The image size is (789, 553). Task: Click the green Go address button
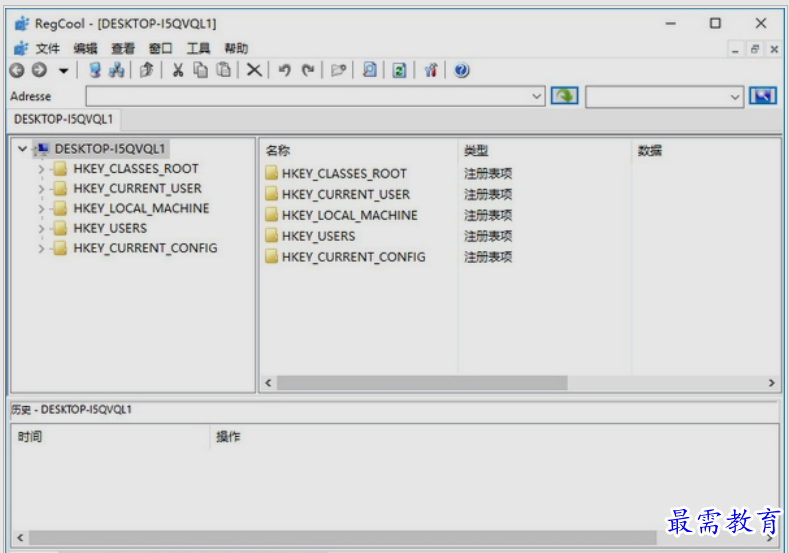pos(565,96)
